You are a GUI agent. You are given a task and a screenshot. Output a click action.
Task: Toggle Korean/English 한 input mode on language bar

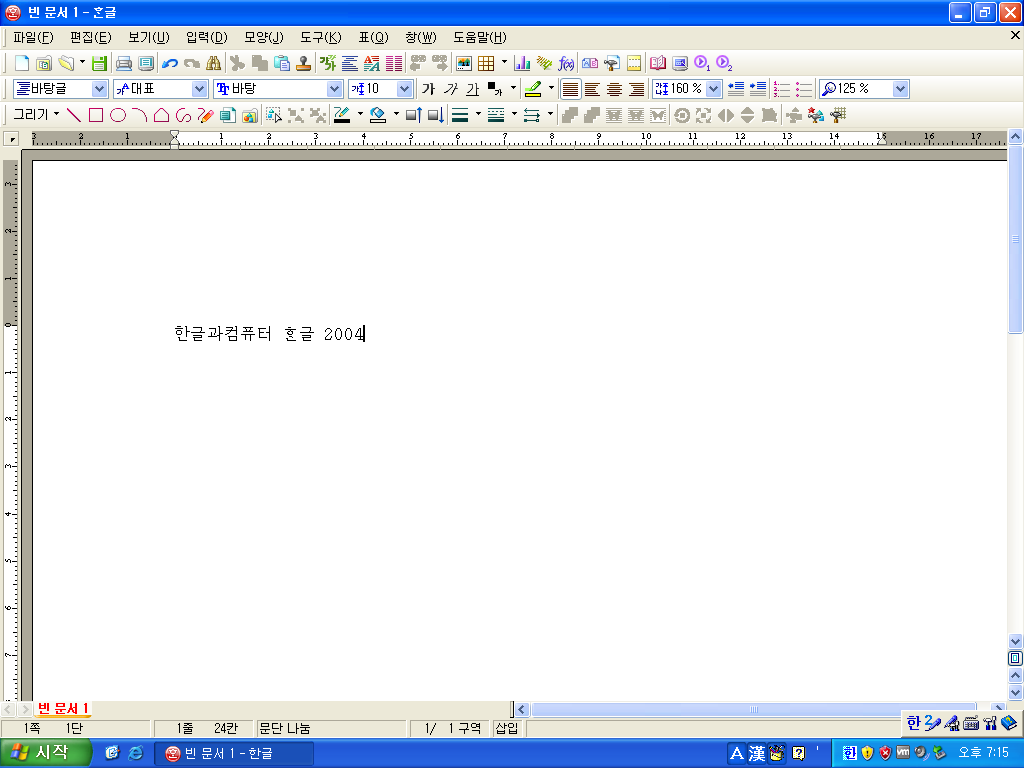(x=913, y=722)
